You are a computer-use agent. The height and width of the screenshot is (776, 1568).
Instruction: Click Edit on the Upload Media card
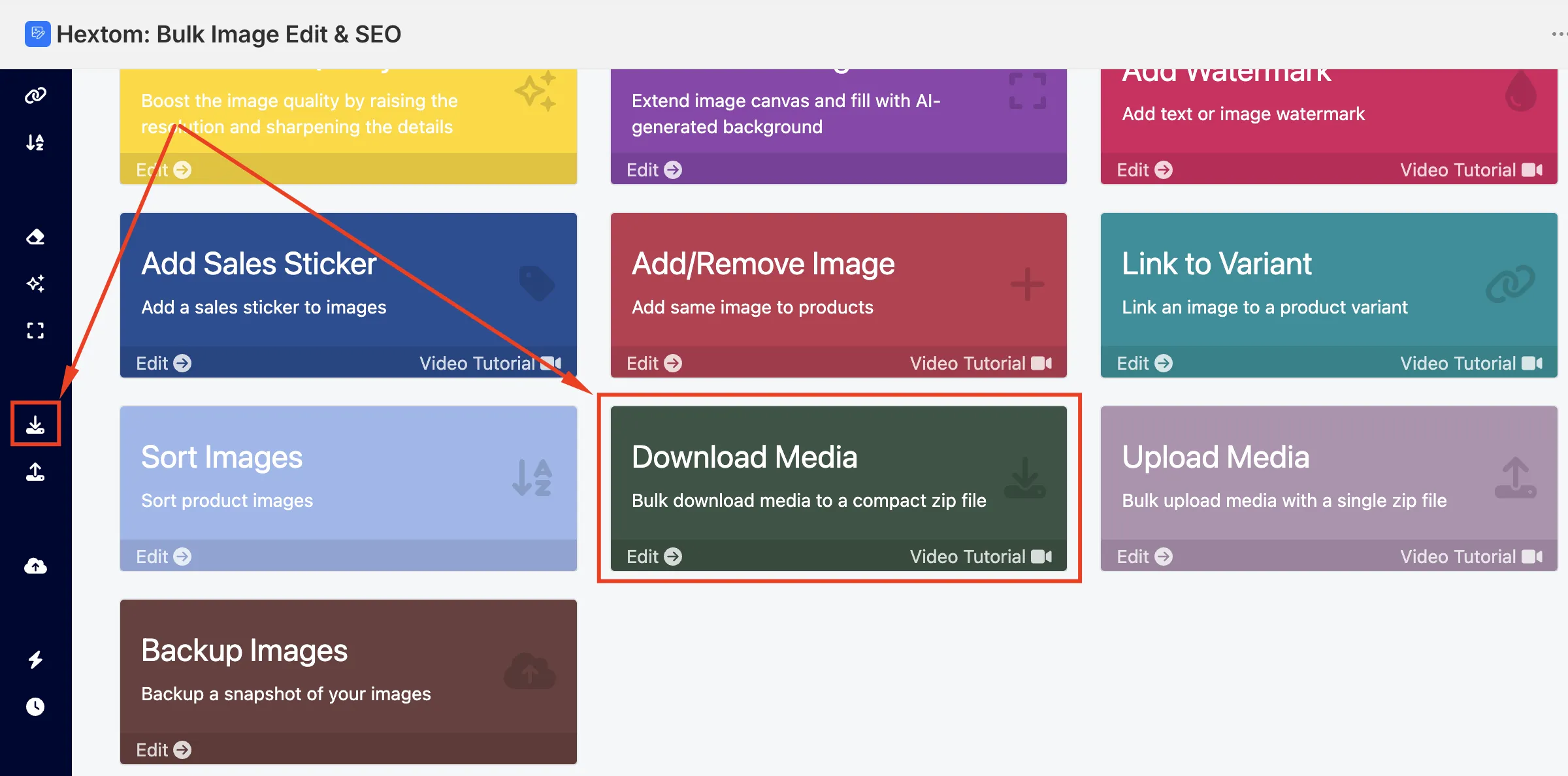[x=1144, y=557]
